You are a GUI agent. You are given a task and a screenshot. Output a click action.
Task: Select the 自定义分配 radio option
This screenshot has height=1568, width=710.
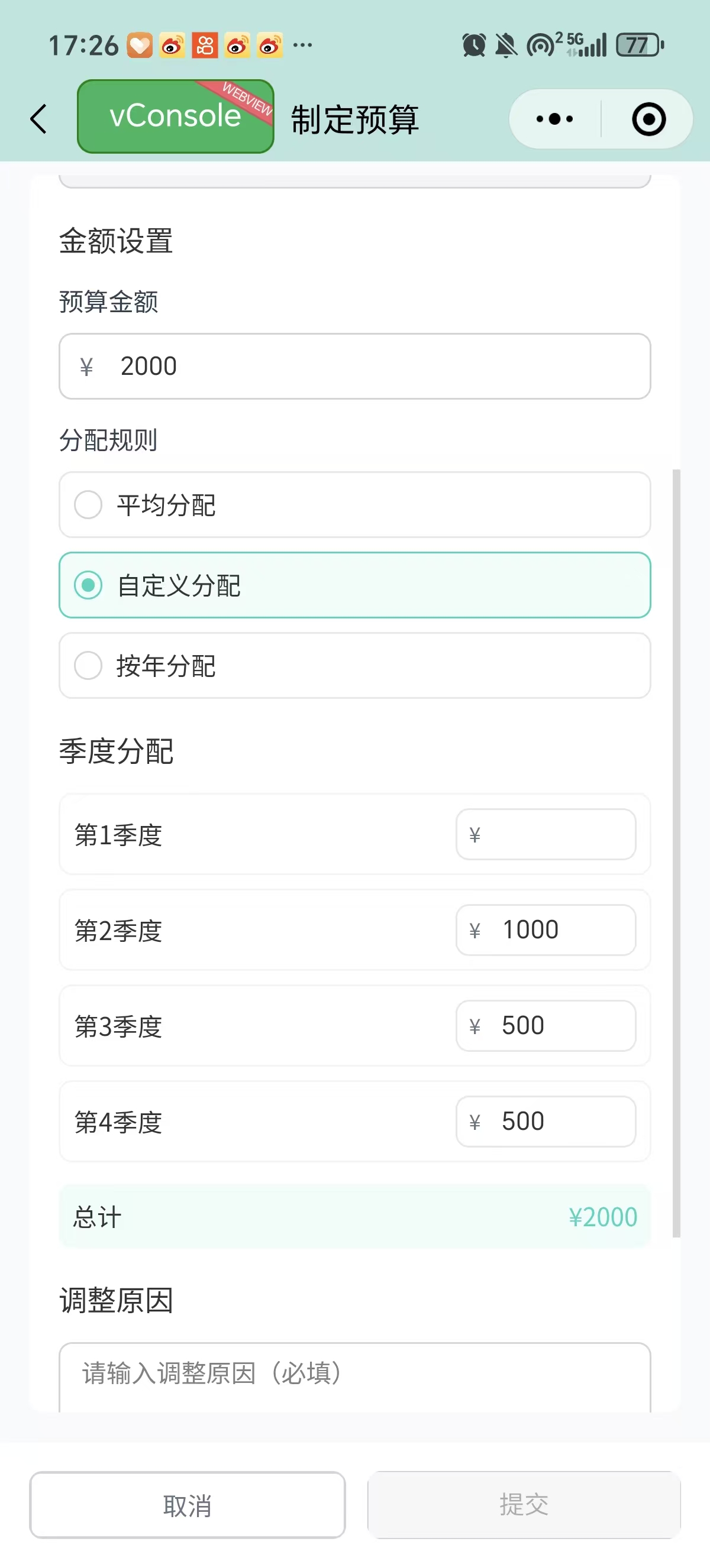(x=354, y=585)
